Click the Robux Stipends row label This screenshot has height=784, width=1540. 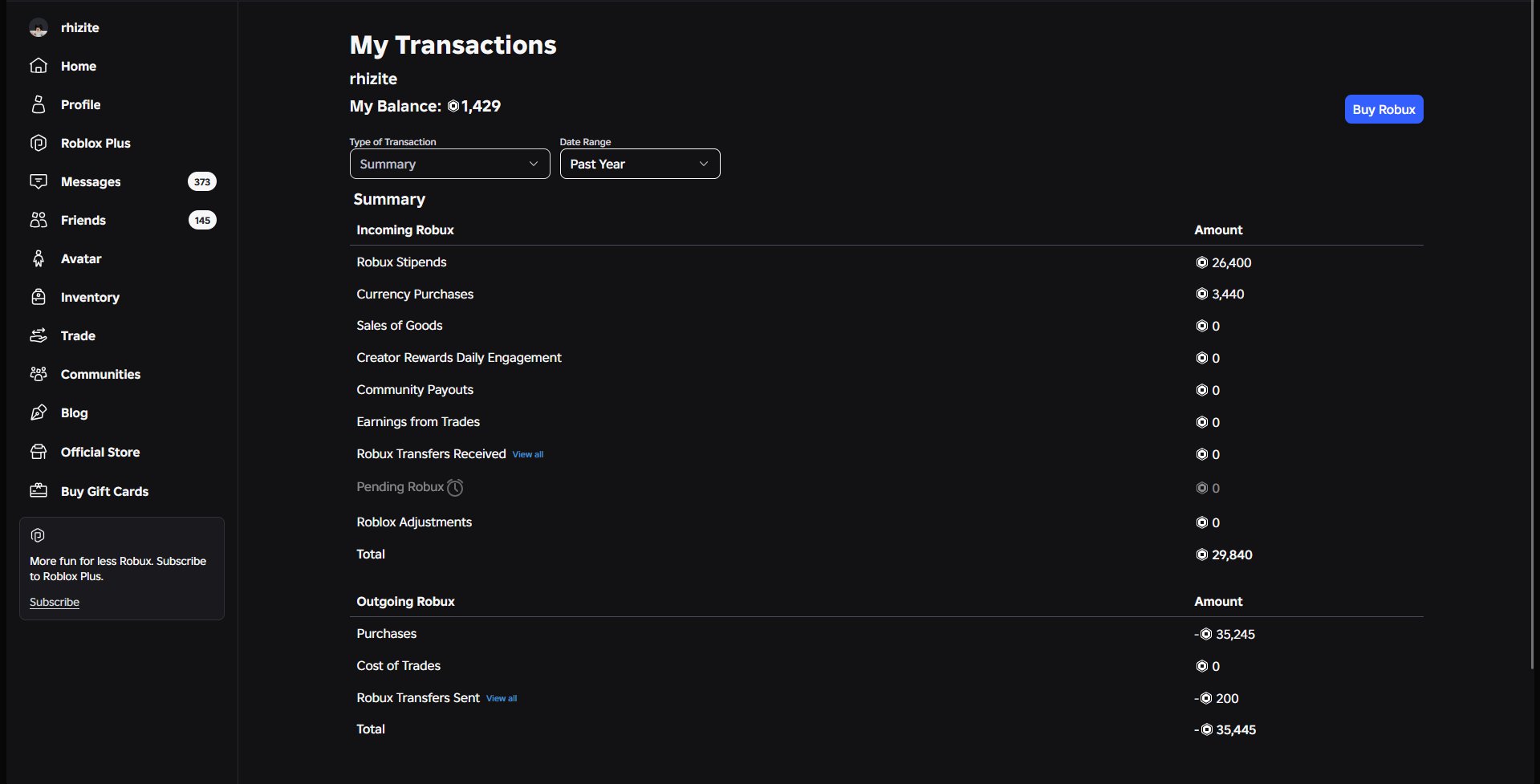click(401, 262)
